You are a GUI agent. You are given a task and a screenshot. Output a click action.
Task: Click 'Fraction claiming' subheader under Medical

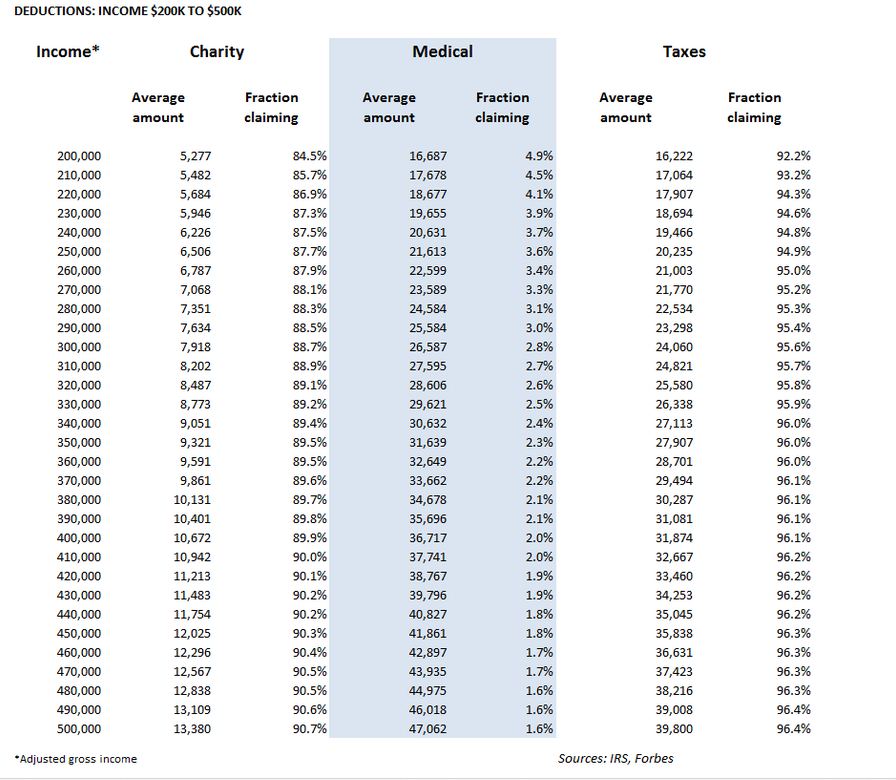502,107
